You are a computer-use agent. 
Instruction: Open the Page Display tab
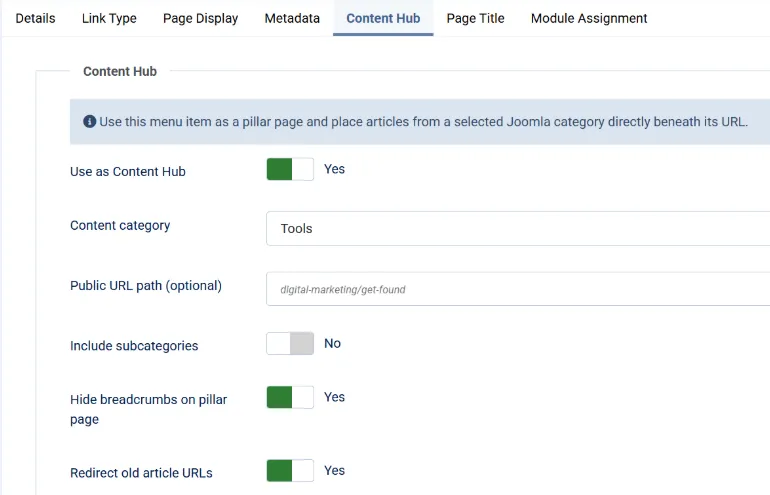[x=200, y=18]
